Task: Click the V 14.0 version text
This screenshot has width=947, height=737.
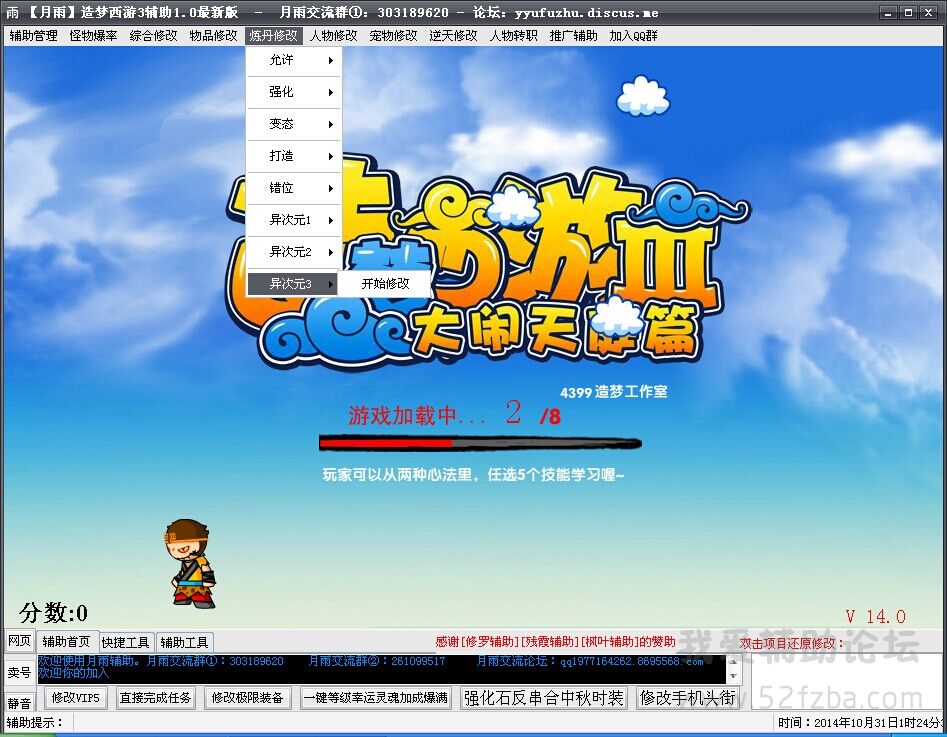Action: click(875, 616)
